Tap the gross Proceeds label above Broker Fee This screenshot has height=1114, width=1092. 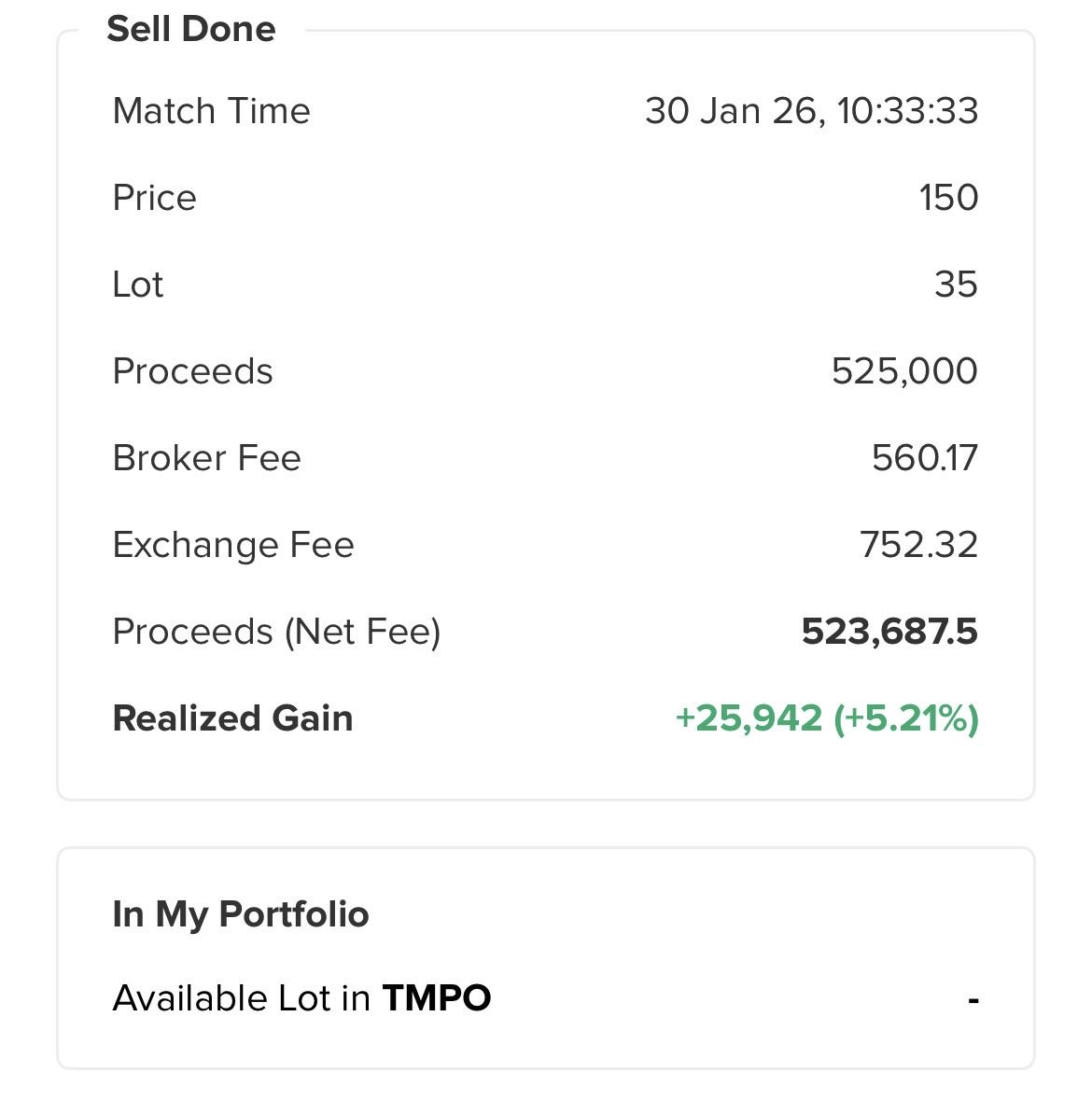192,371
